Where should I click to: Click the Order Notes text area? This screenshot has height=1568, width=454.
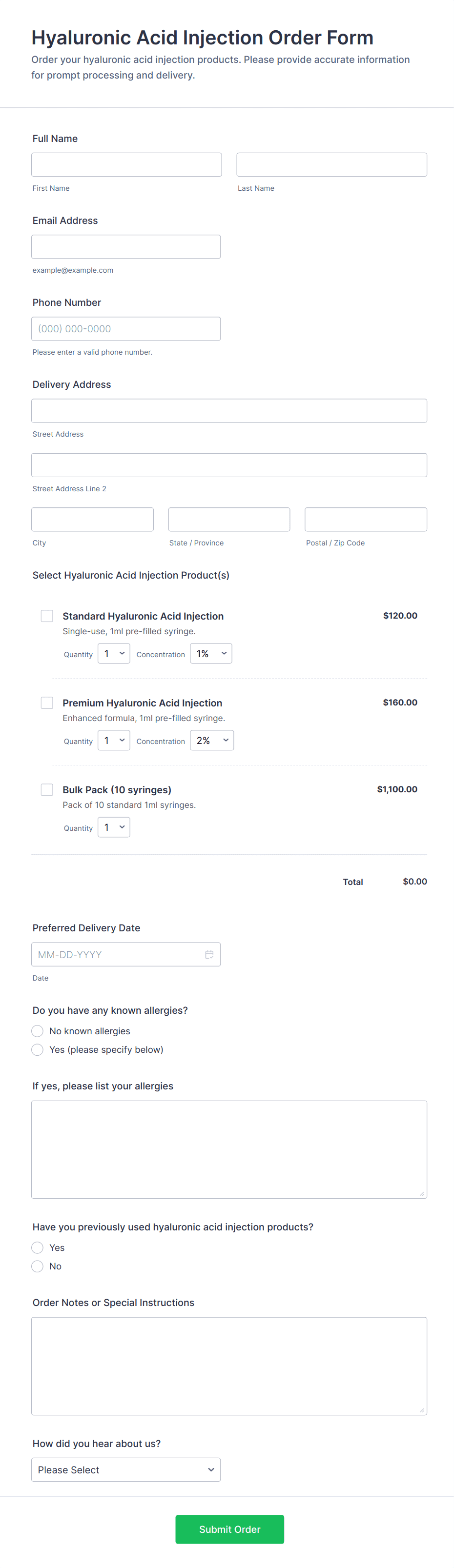pyautogui.click(x=229, y=1366)
